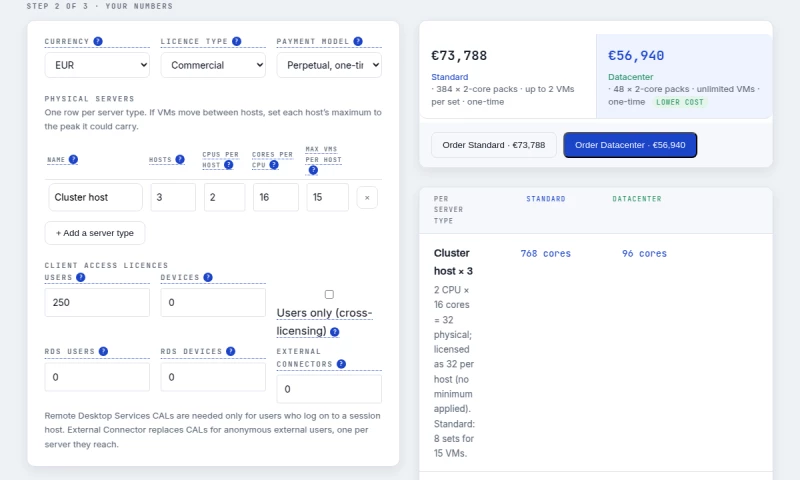Click the Cluster host × 3 heading
This screenshot has height=480, width=800.
453,262
